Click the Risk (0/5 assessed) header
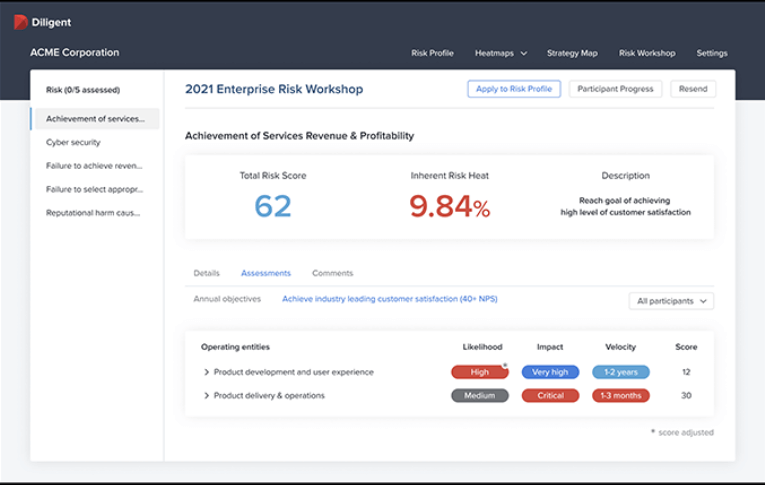 coord(83,90)
